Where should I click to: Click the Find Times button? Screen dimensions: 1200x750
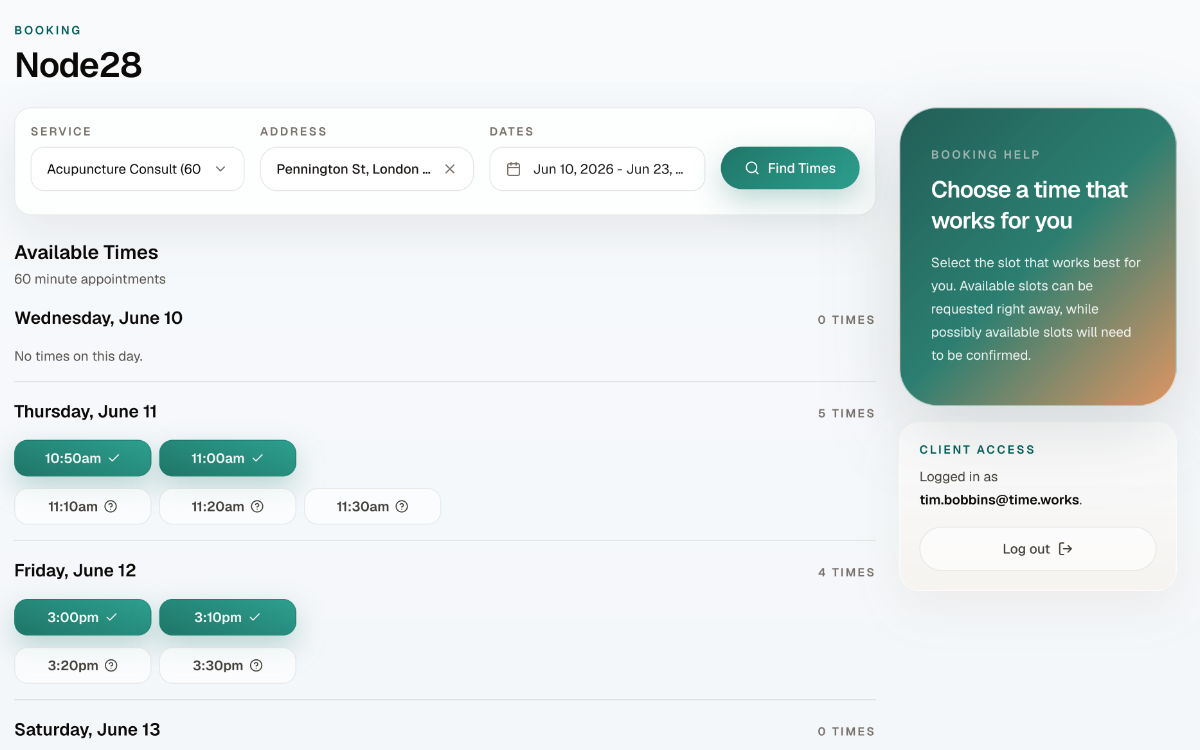(790, 168)
